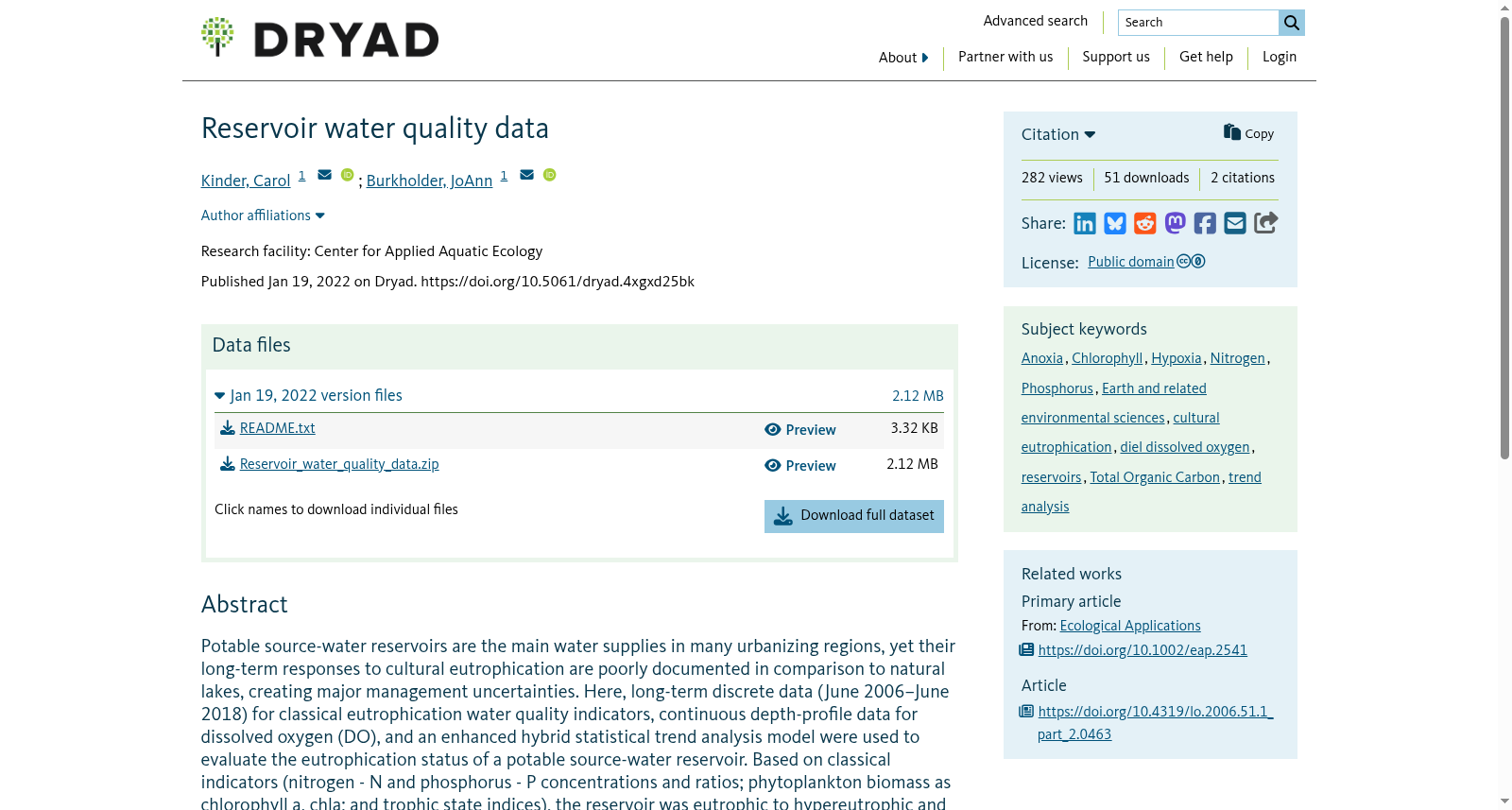Preview the README.txt file

pyautogui.click(x=800, y=430)
